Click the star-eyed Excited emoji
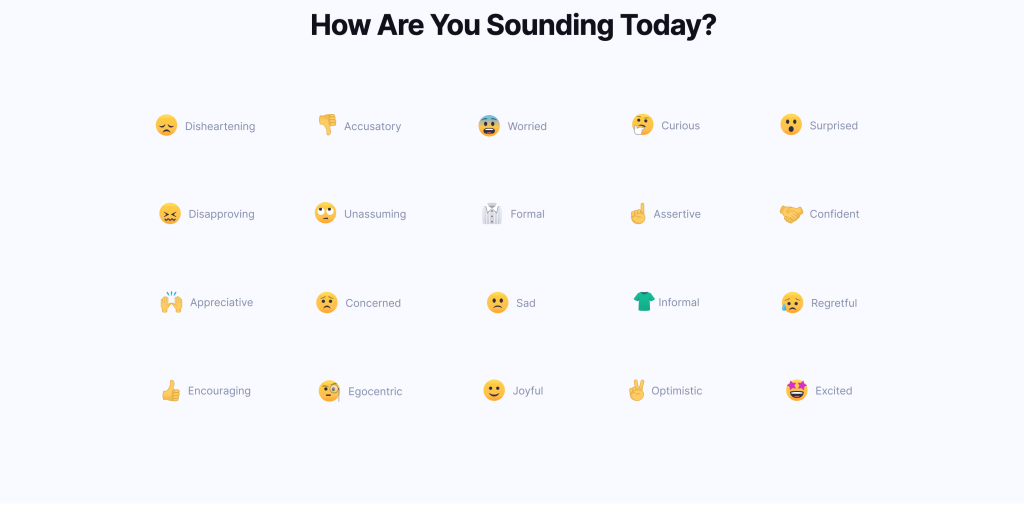The height and width of the screenshot is (506, 1024). coord(797,390)
